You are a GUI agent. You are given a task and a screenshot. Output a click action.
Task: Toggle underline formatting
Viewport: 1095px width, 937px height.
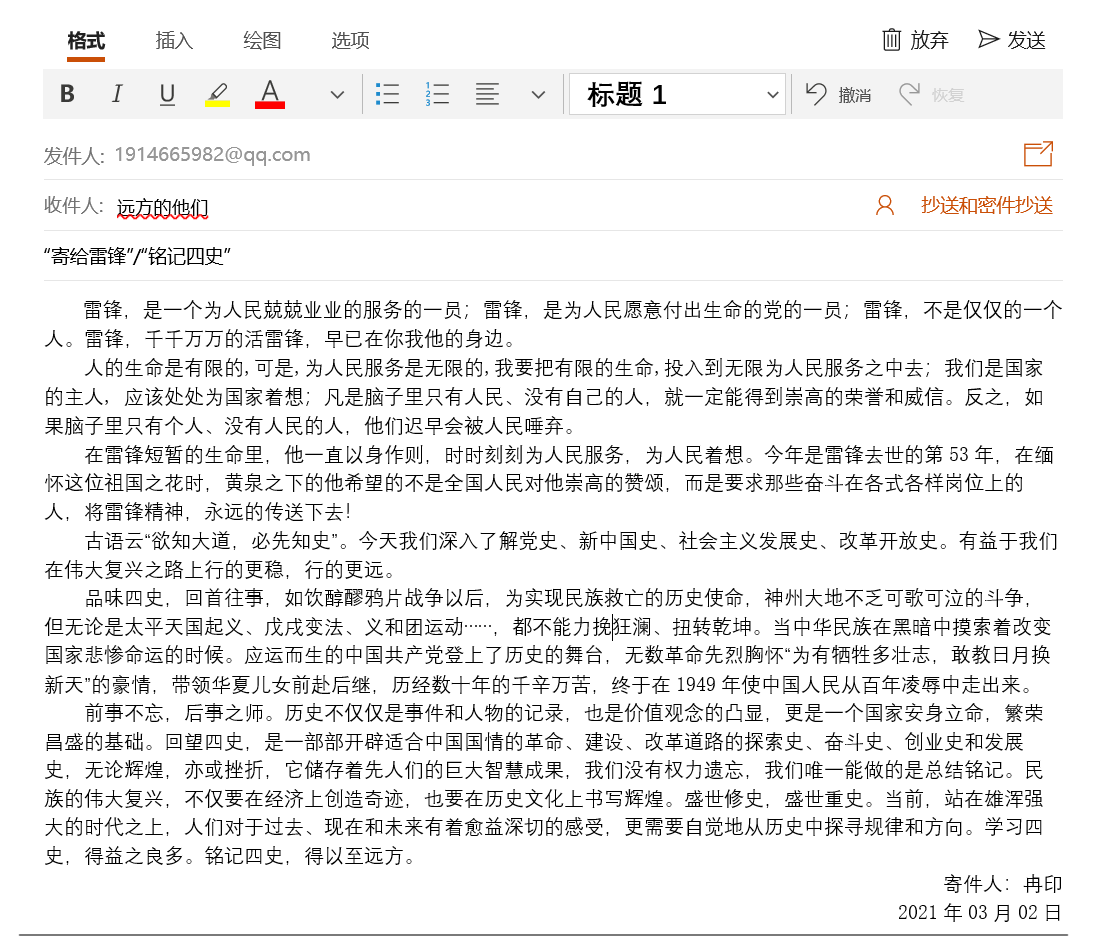pos(167,95)
